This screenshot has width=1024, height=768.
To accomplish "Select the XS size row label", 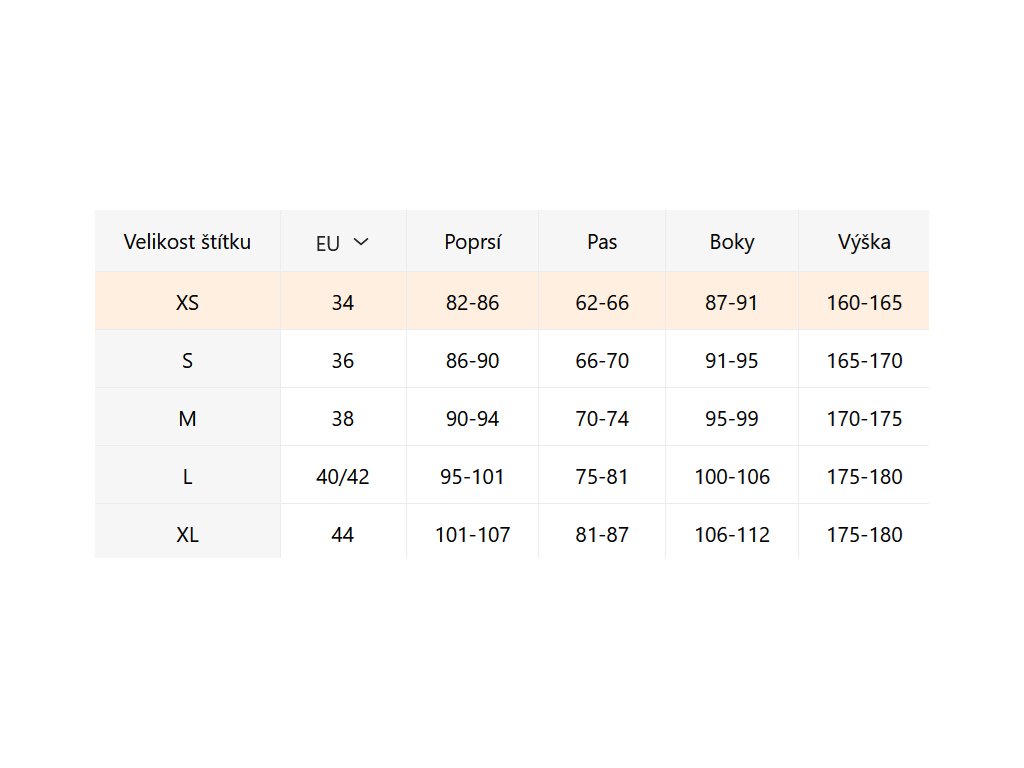I will (x=187, y=302).
